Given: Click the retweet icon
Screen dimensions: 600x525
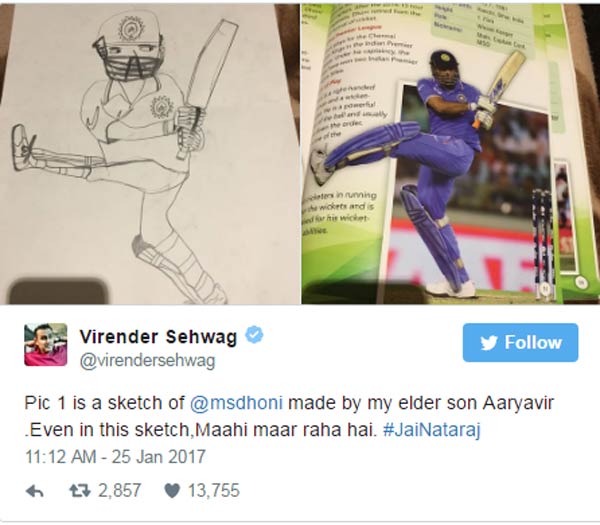Looking at the screenshot, I should 80,491.
